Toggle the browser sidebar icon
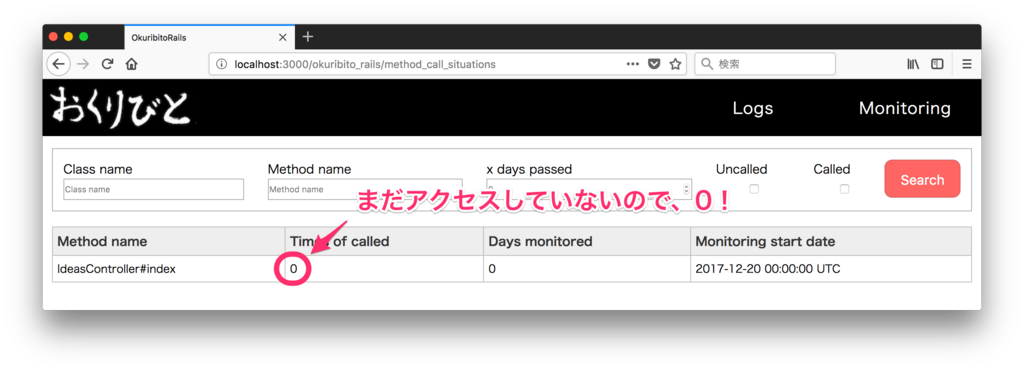The width and height of the screenshot is (1024, 371). [937, 64]
